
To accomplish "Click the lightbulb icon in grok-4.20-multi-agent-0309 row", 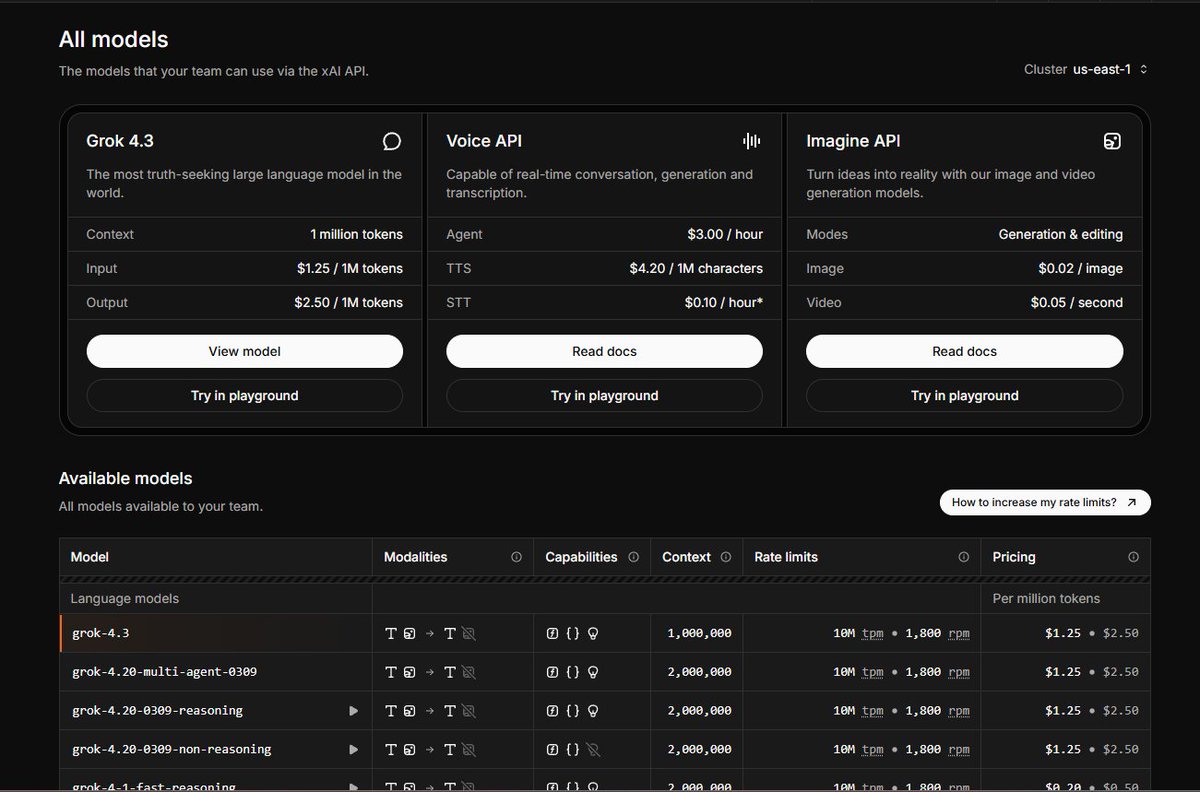I will pos(592,672).
